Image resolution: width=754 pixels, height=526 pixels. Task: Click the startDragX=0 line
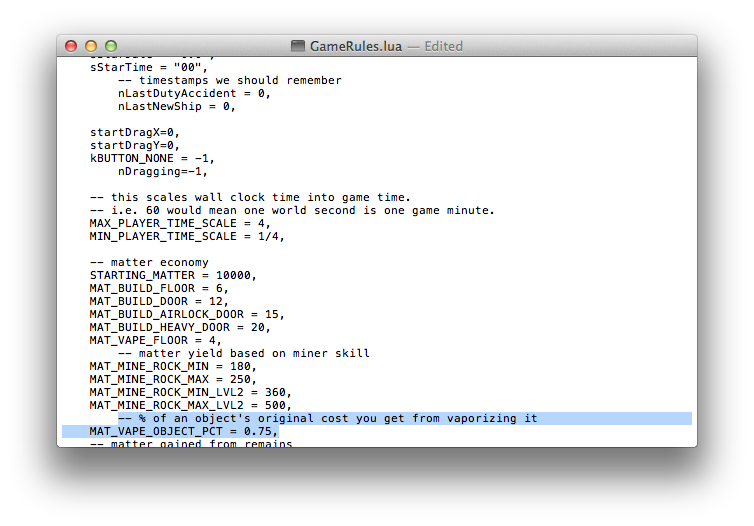(x=134, y=132)
